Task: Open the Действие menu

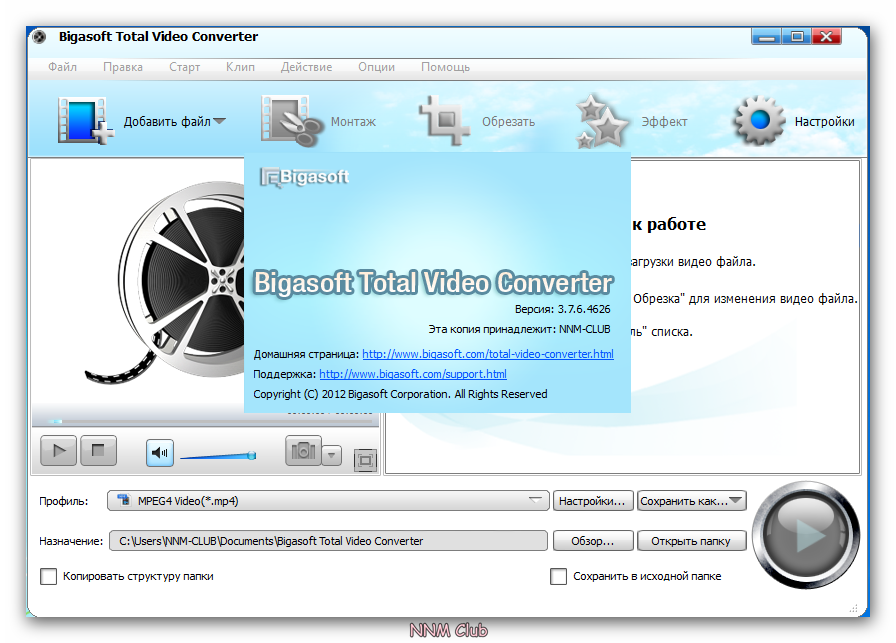Action: coord(306,67)
